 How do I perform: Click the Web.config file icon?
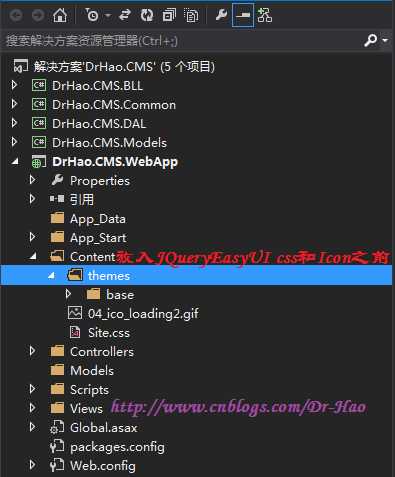click(x=57, y=465)
